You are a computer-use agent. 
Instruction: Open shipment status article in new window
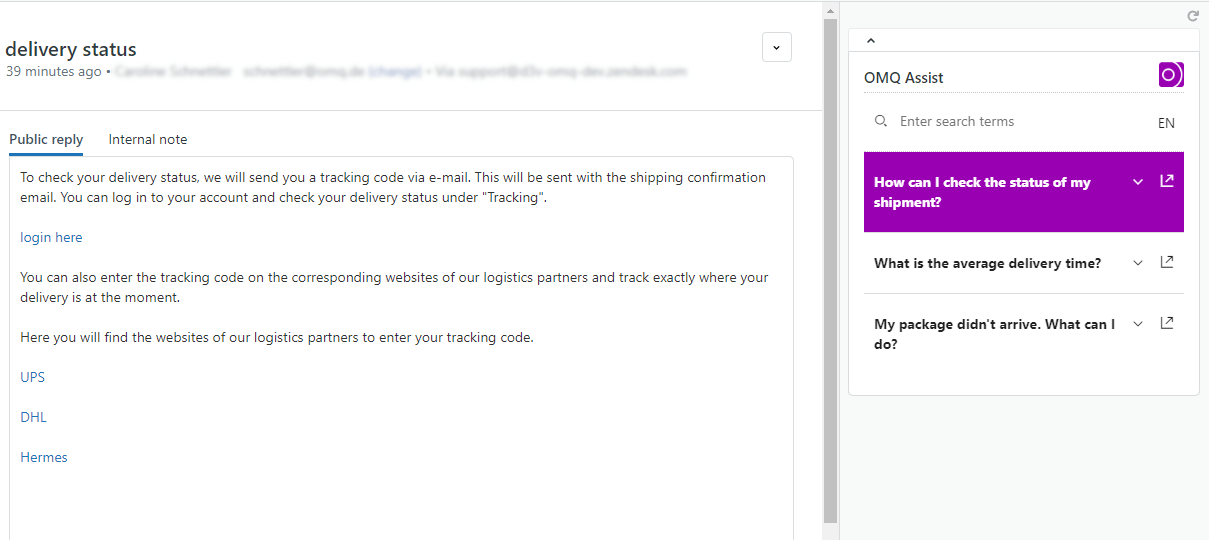[x=1166, y=181]
